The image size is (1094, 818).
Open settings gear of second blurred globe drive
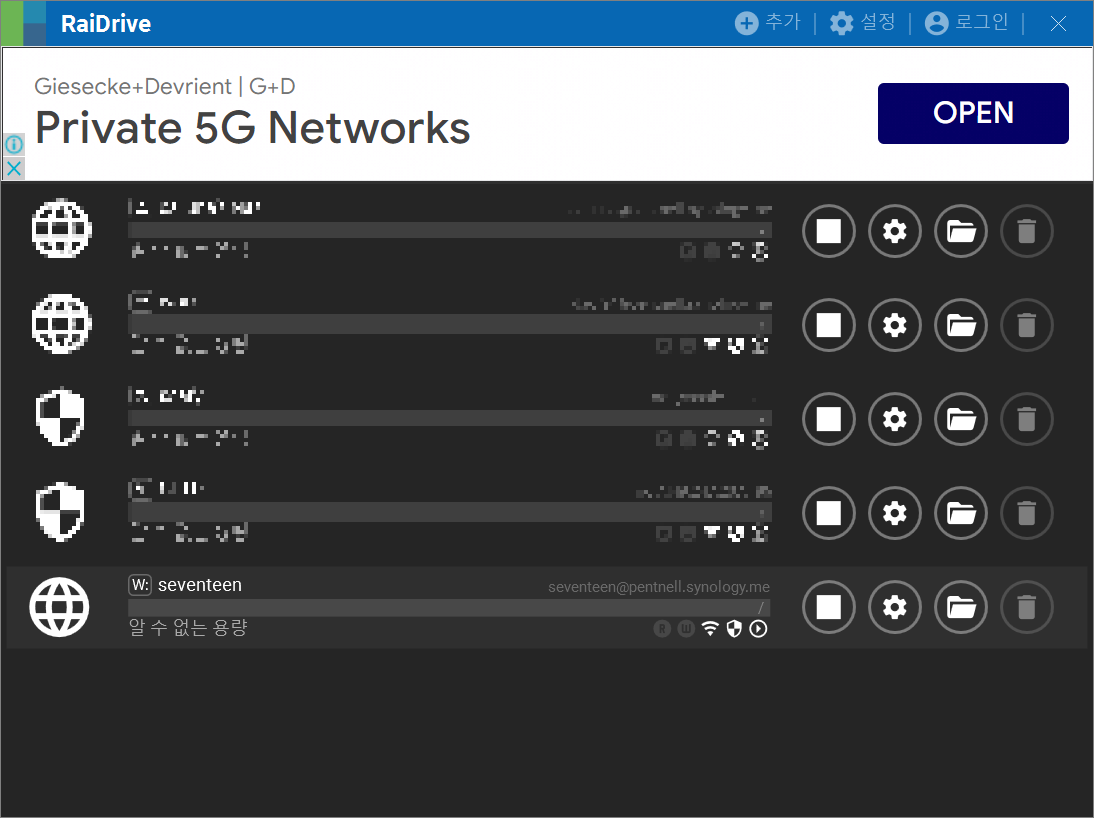(894, 325)
